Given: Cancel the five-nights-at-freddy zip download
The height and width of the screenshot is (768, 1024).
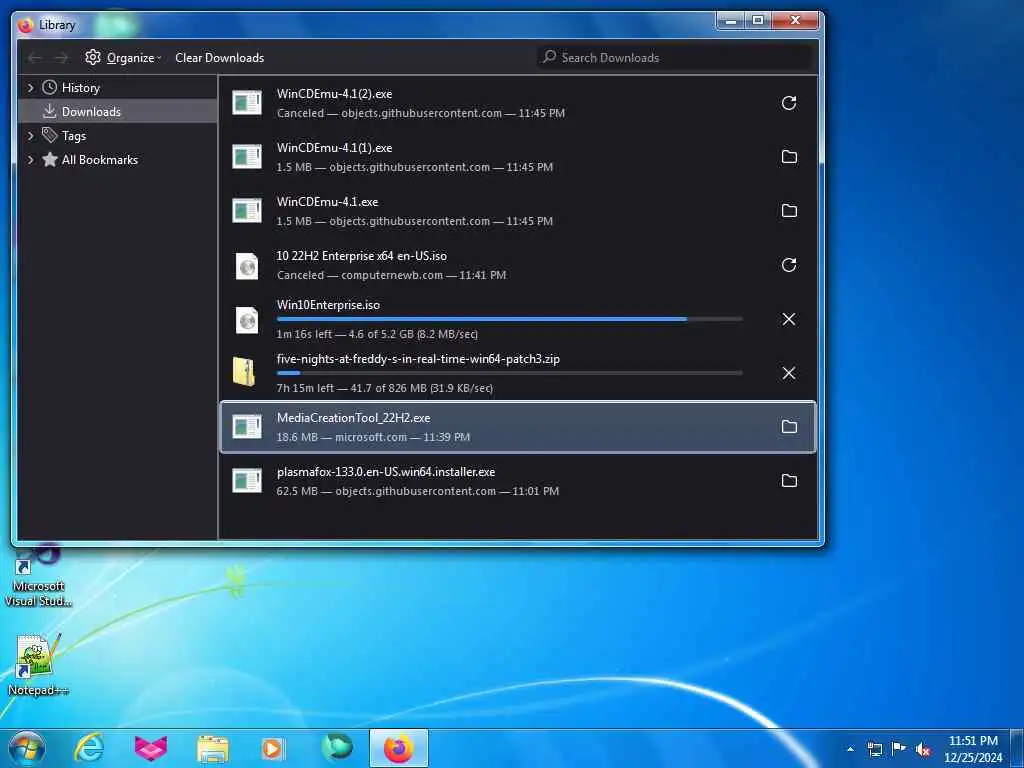Looking at the screenshot, I should pos(789,373).
